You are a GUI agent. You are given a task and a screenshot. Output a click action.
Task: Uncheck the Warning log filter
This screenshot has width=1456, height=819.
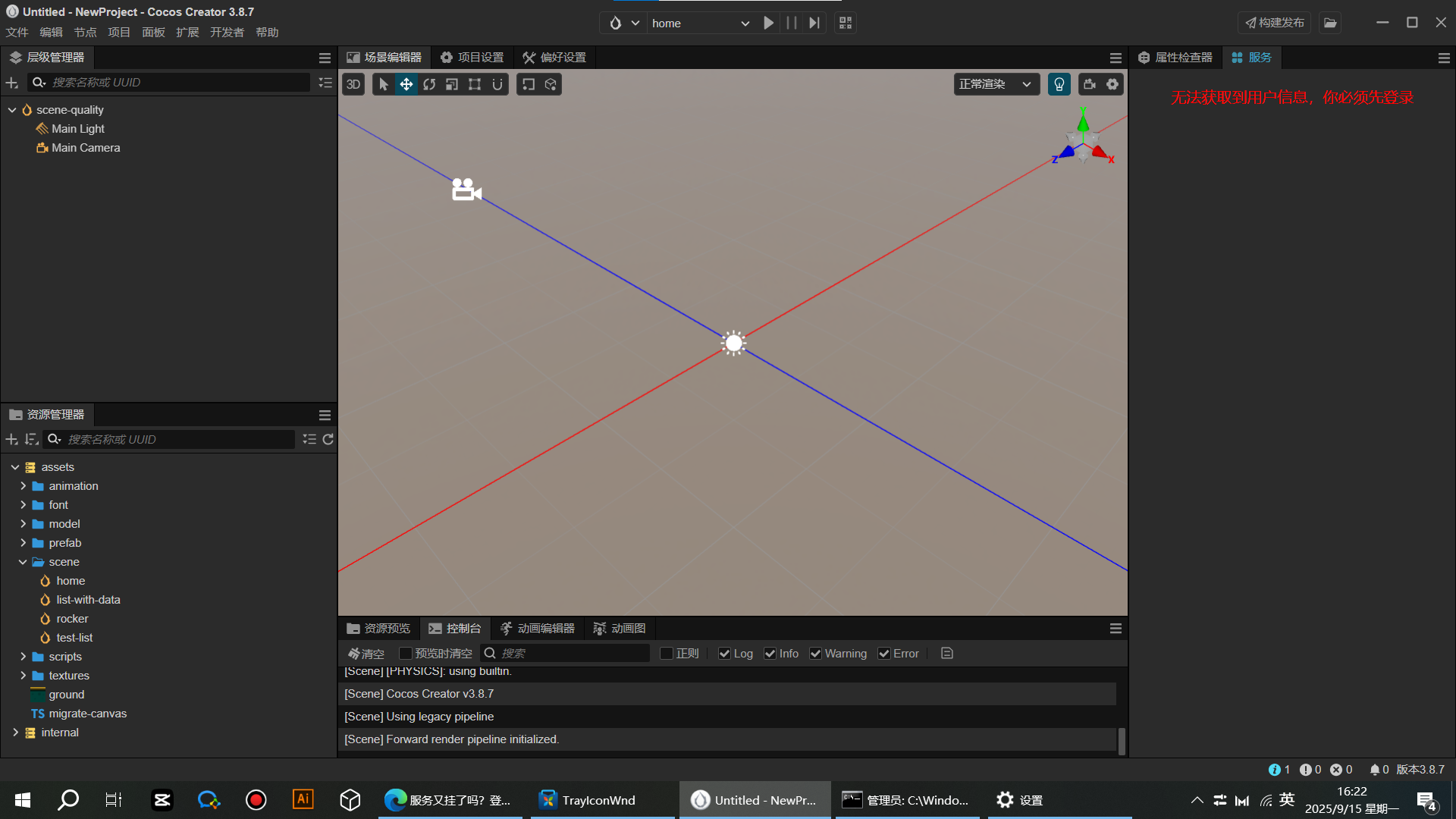[816, 654]
